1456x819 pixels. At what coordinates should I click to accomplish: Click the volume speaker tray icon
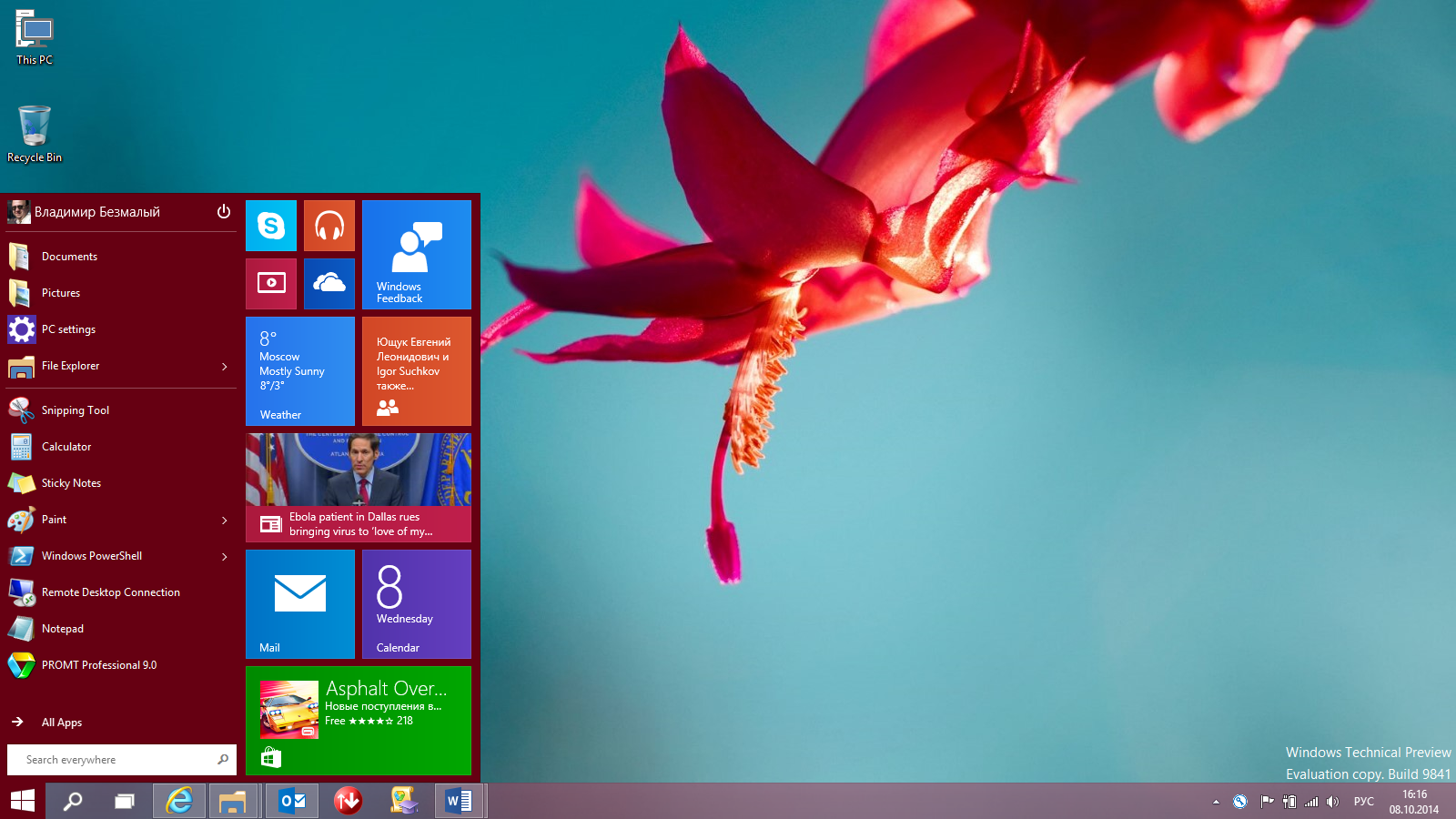pos(1333,802)
